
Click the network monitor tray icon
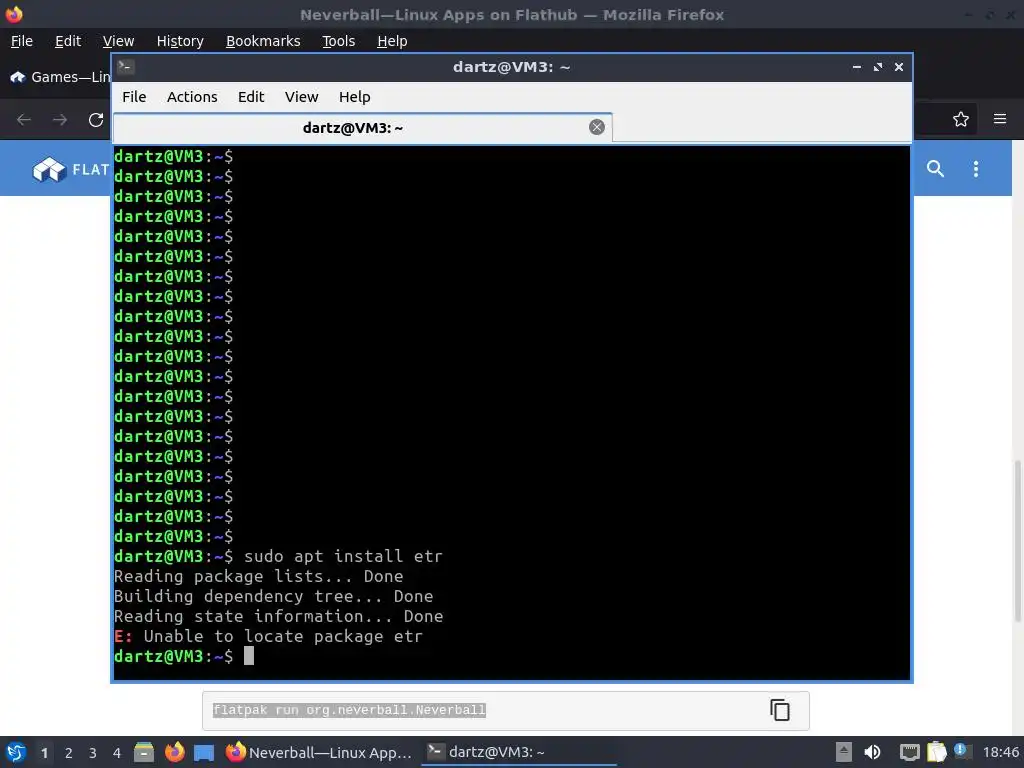909,752
